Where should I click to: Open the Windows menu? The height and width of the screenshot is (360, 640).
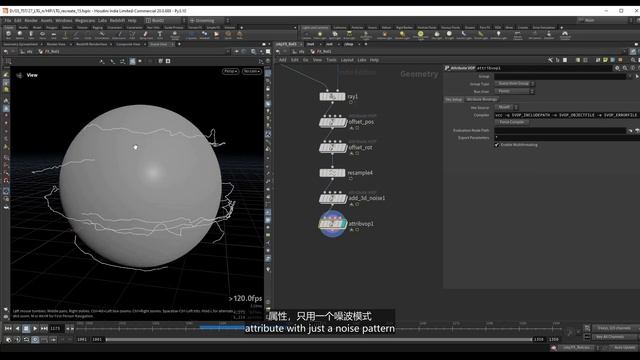(64, 20)
